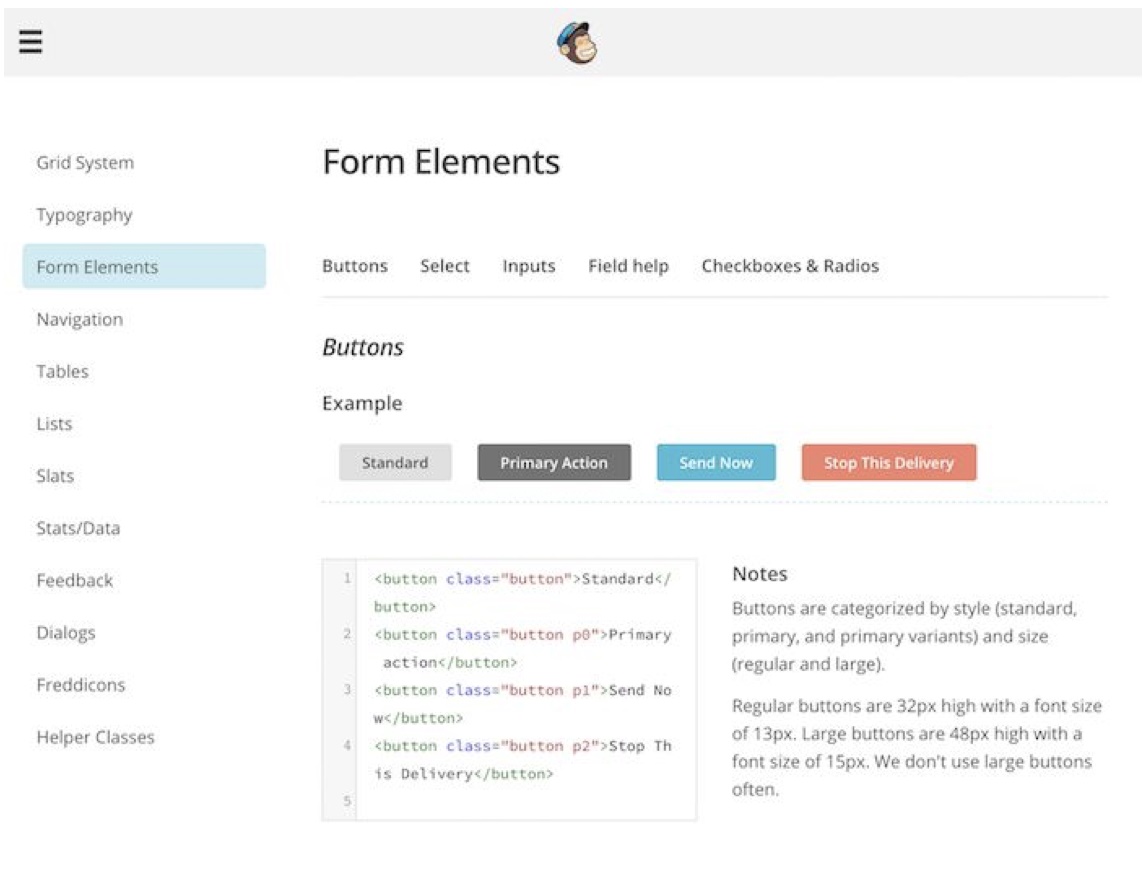Switch to the Inputs tab

click(x=529, y=266)
